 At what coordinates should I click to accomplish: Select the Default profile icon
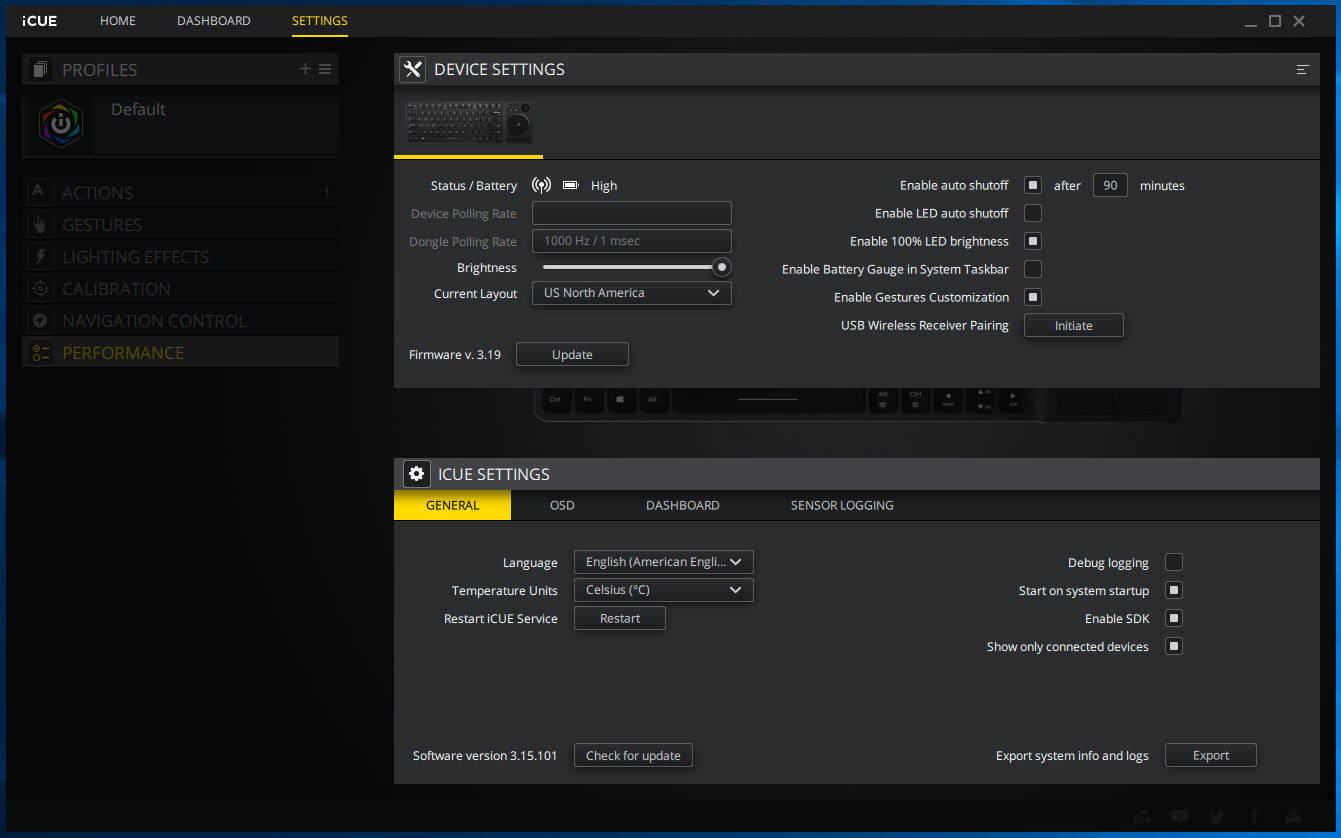pos(61,124)
